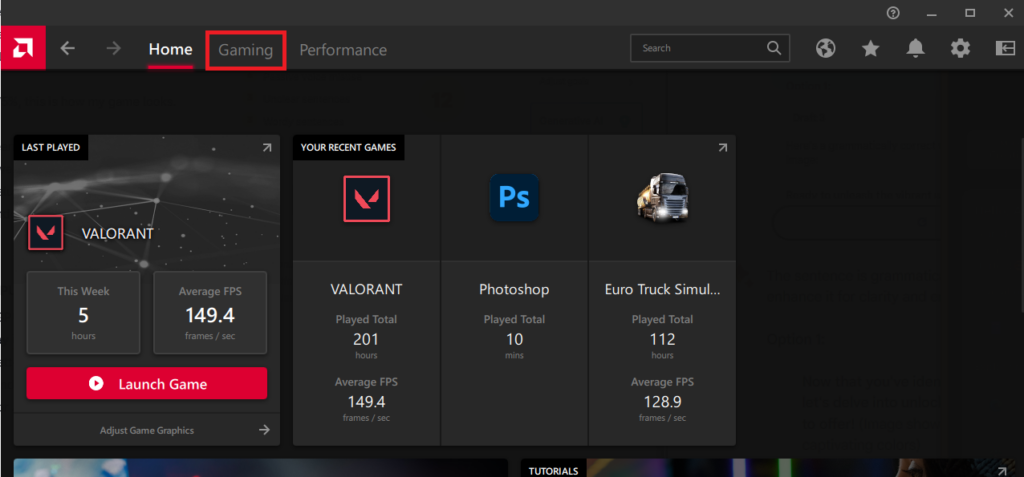Screen dimensions: 1024x477
Task: Toggle the sidebar panel icon
Action: tap(1005, 49)
